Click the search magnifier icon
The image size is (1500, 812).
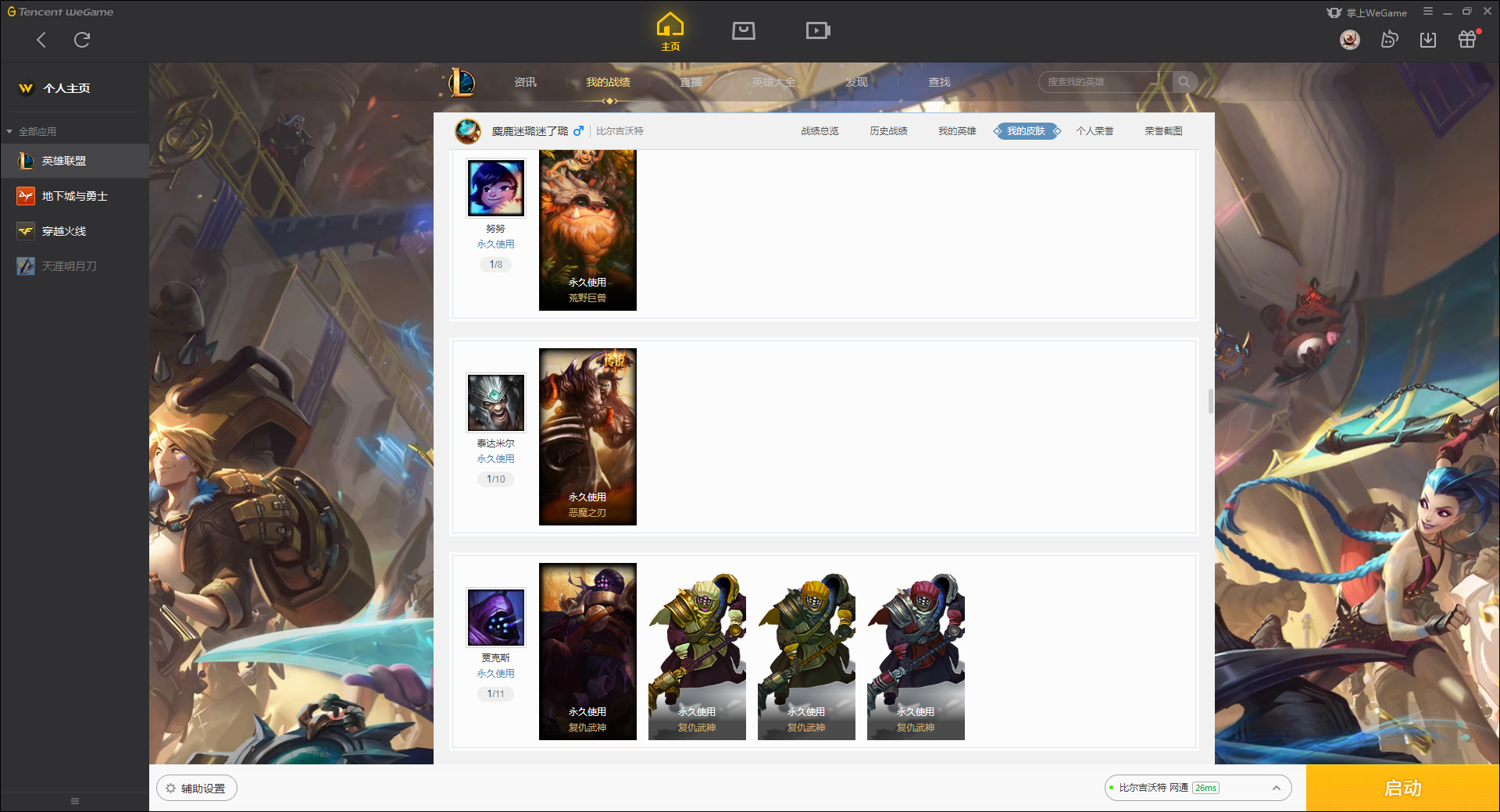click(1184, 82)
